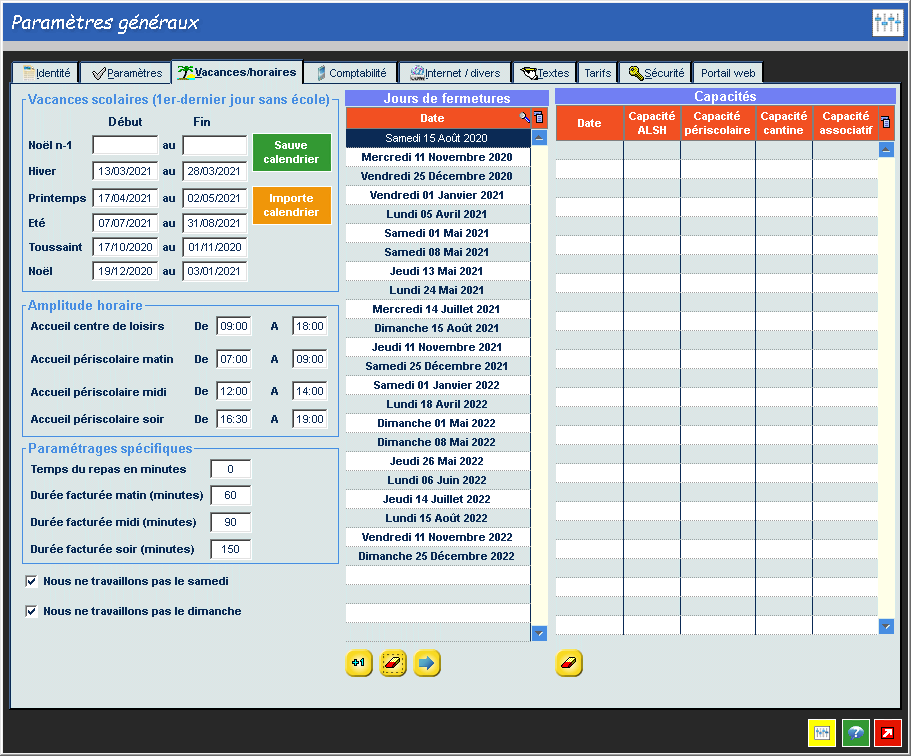Click the red exit arrow button

(888, 733)
